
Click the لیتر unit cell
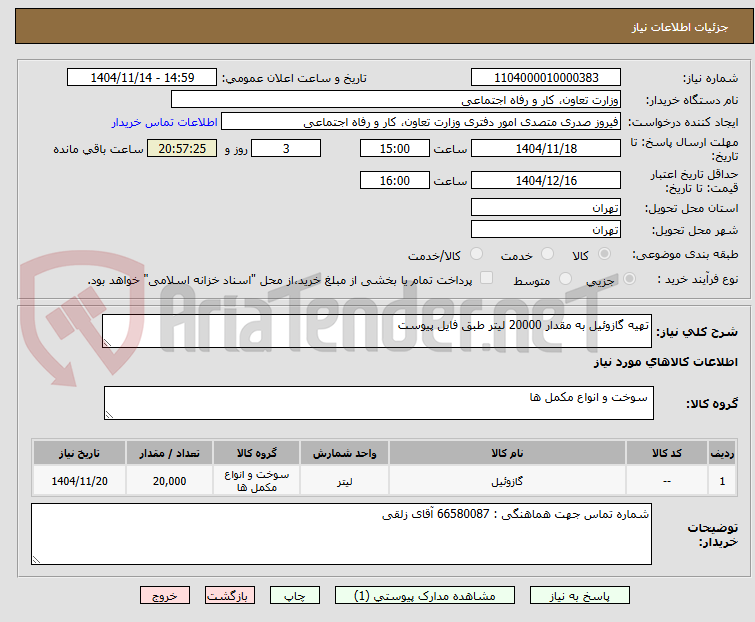pos(344,480)
